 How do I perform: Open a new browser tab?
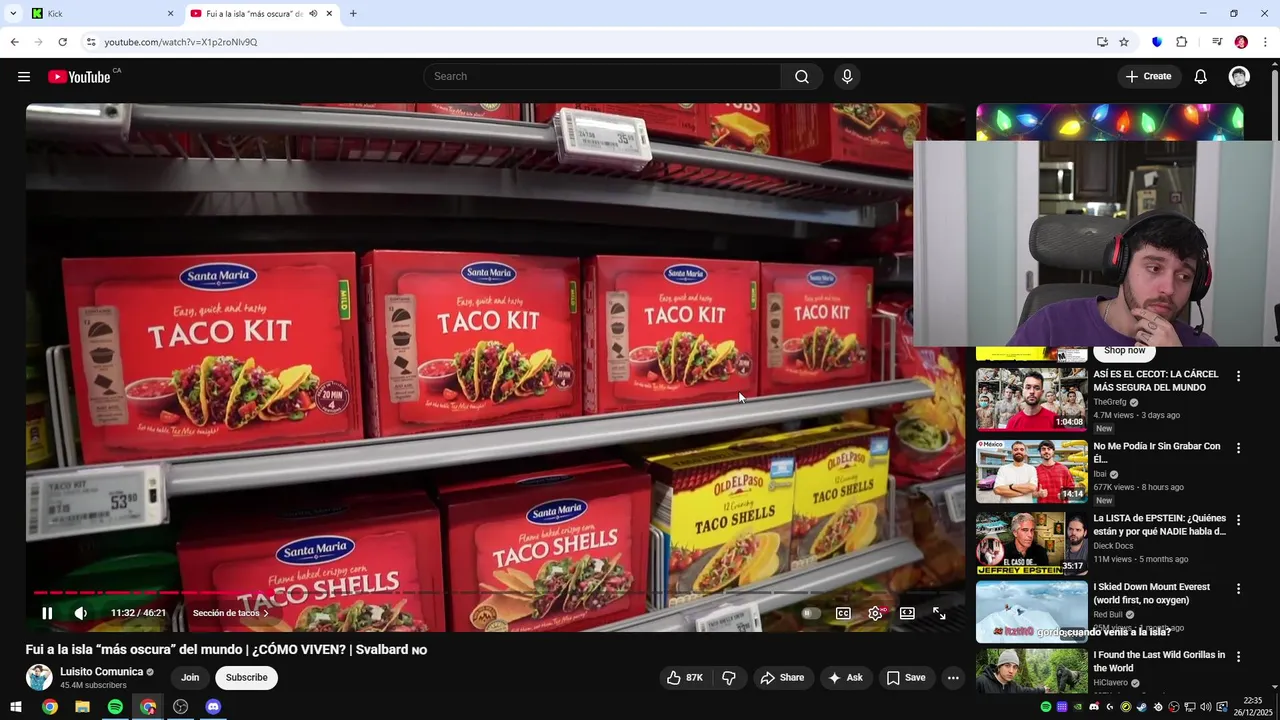tap(353, 14)
